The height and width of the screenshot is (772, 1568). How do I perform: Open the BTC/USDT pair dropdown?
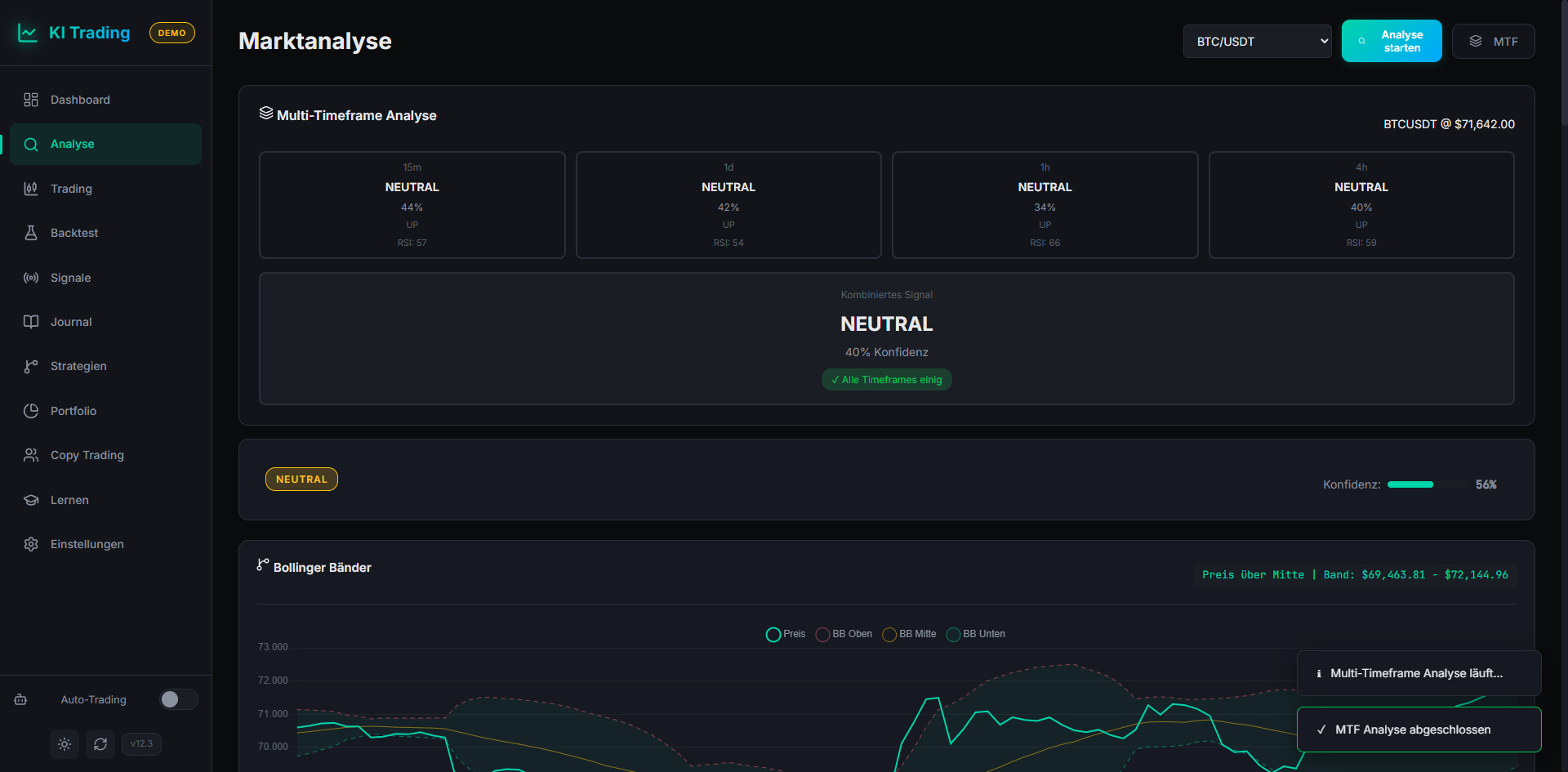[1257, 42]
